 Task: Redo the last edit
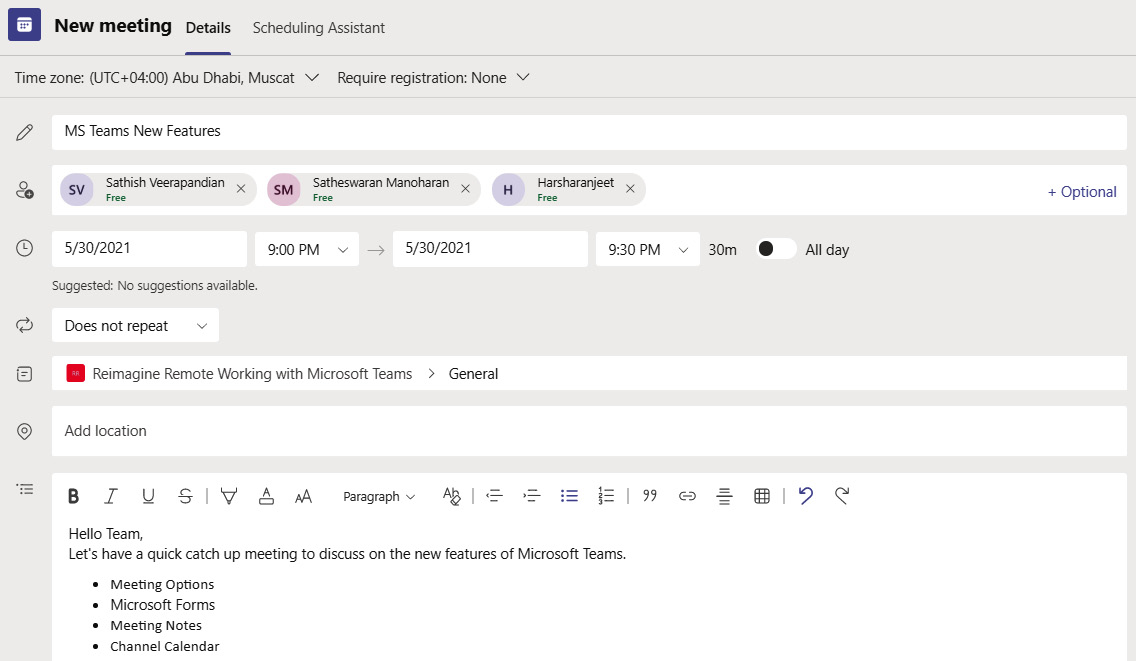(x=842, y=496)
